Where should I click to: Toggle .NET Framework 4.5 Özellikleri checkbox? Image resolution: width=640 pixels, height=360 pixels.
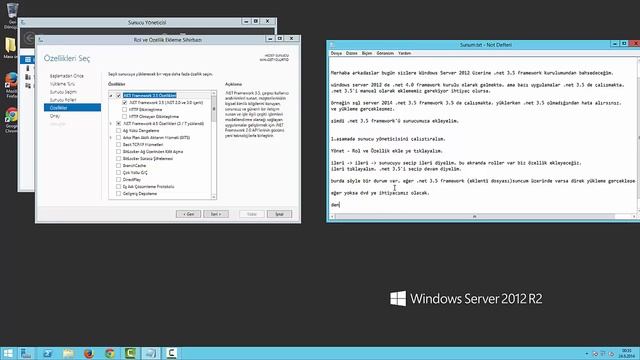point(118,124)
